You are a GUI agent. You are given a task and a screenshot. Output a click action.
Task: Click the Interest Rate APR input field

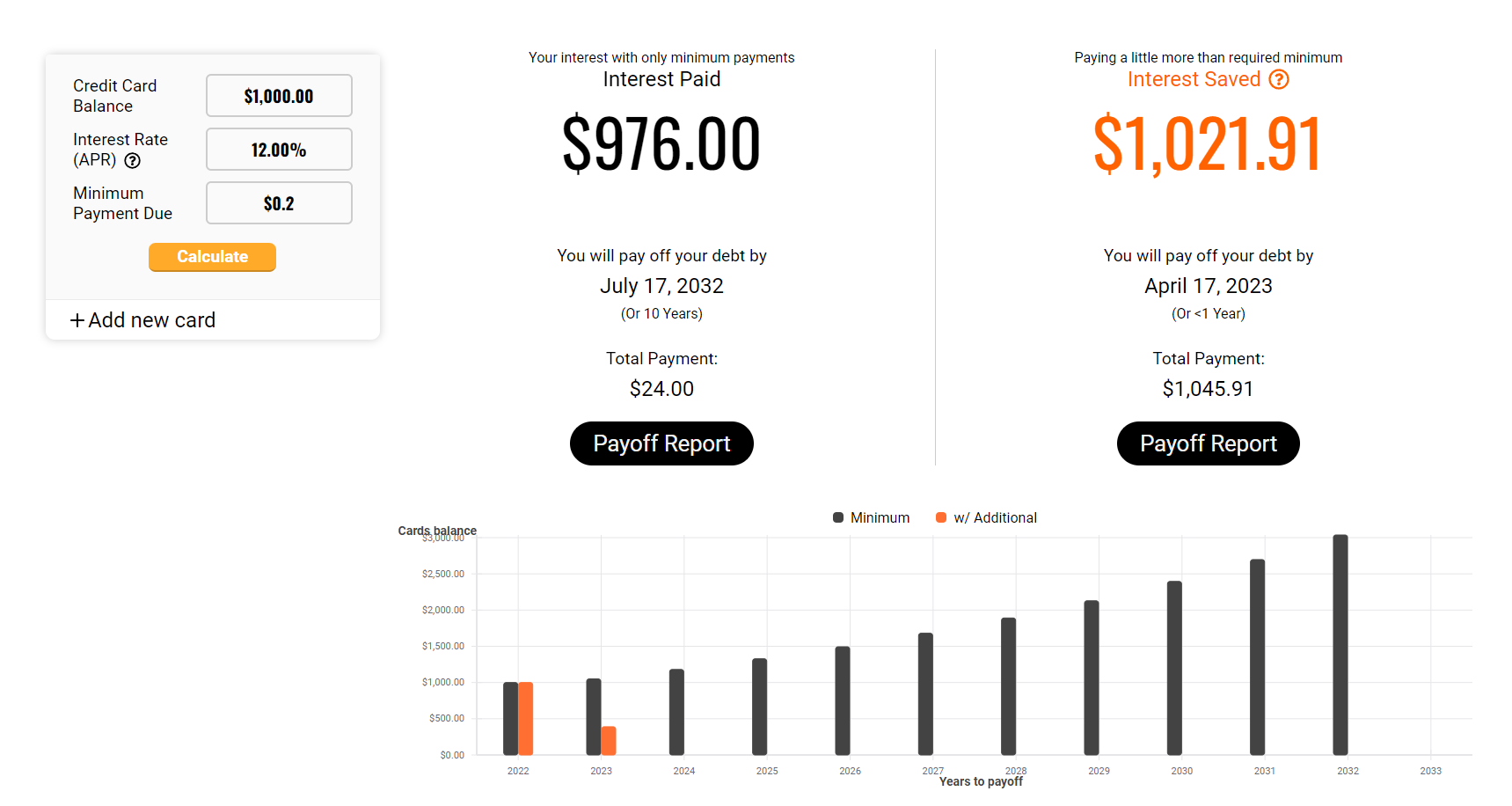(279, 150)
